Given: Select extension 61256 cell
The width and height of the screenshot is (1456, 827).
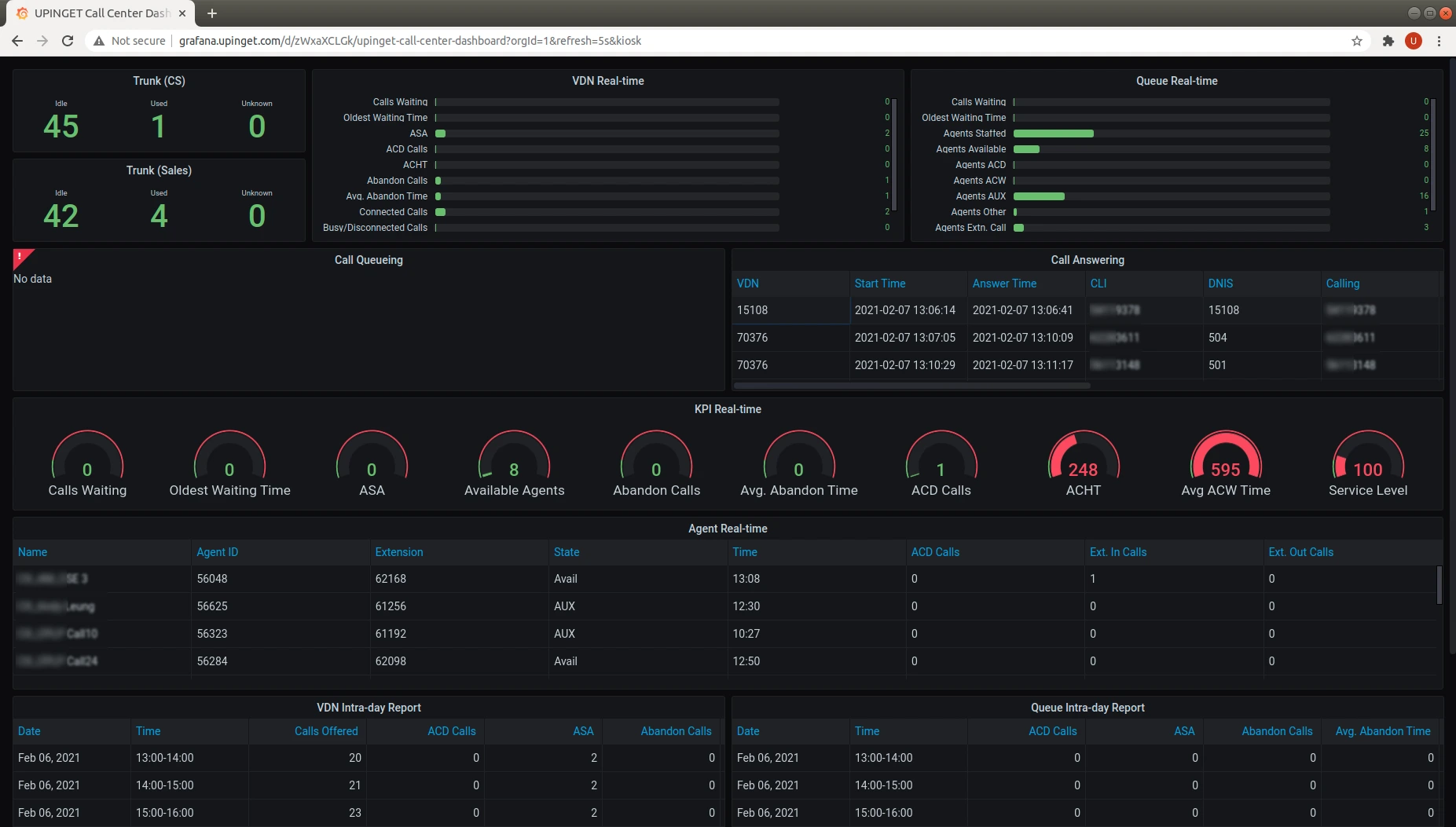Looking at the screenshot, I should pos(459,606).
